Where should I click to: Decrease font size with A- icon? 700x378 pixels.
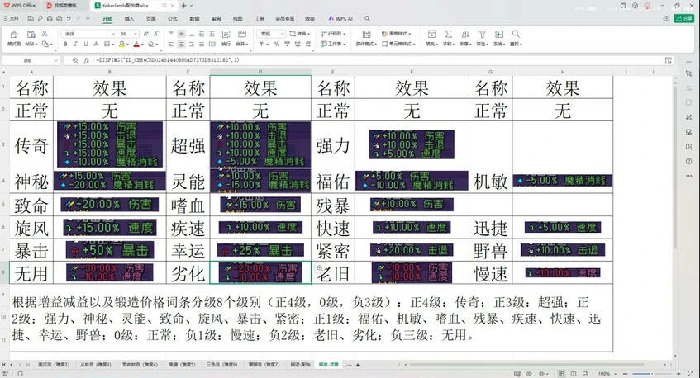156,34
